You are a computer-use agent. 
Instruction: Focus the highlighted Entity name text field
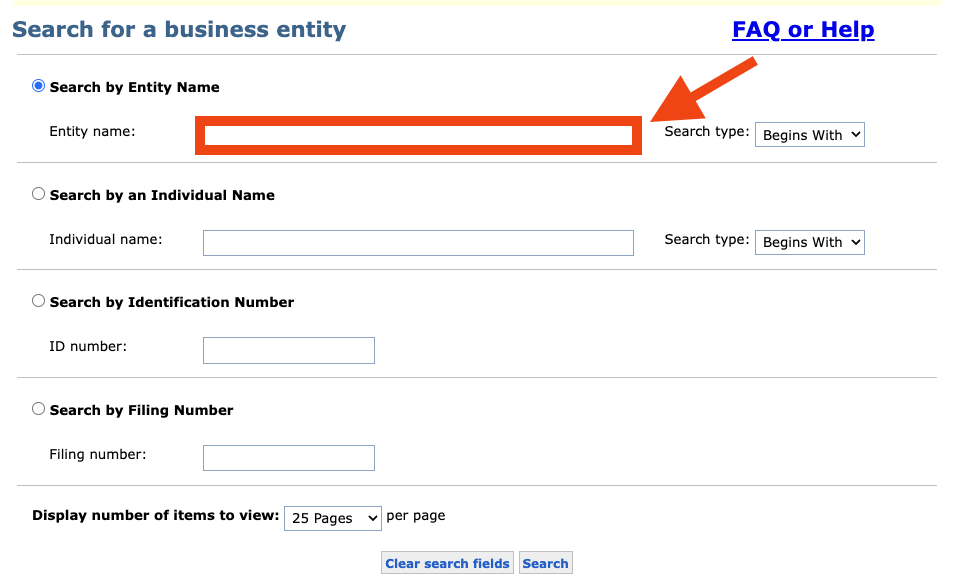pos(418,135)
